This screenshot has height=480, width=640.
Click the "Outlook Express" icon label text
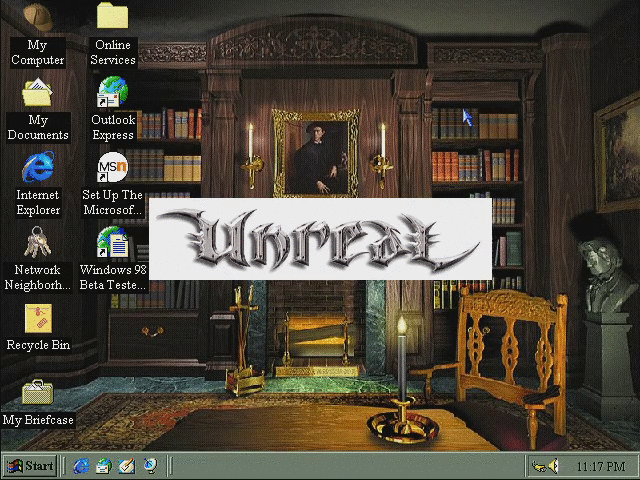pyautogui.click(x=113, y=127)
